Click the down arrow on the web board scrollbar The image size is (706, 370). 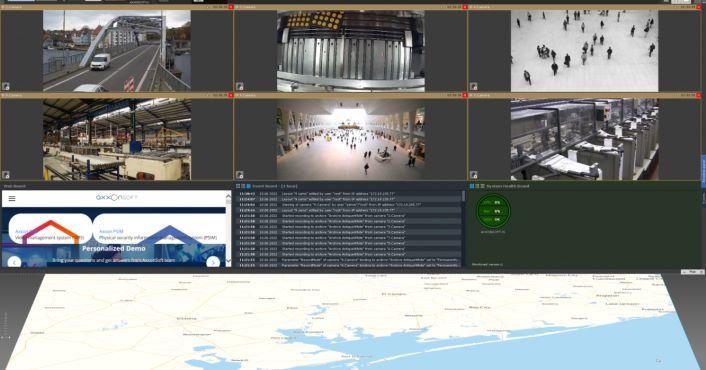coord(228,261)
